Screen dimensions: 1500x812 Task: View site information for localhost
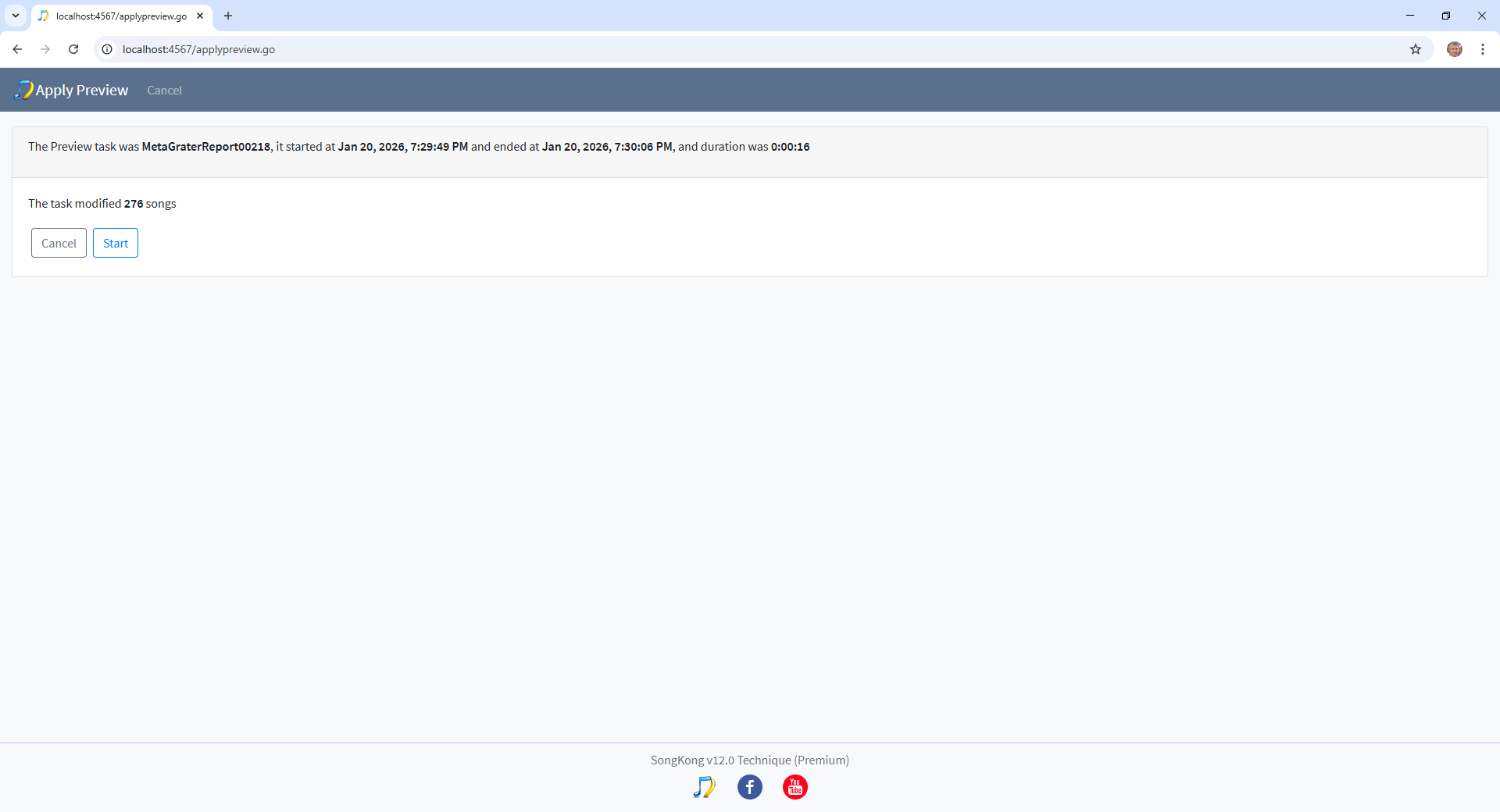pos(108,49)
